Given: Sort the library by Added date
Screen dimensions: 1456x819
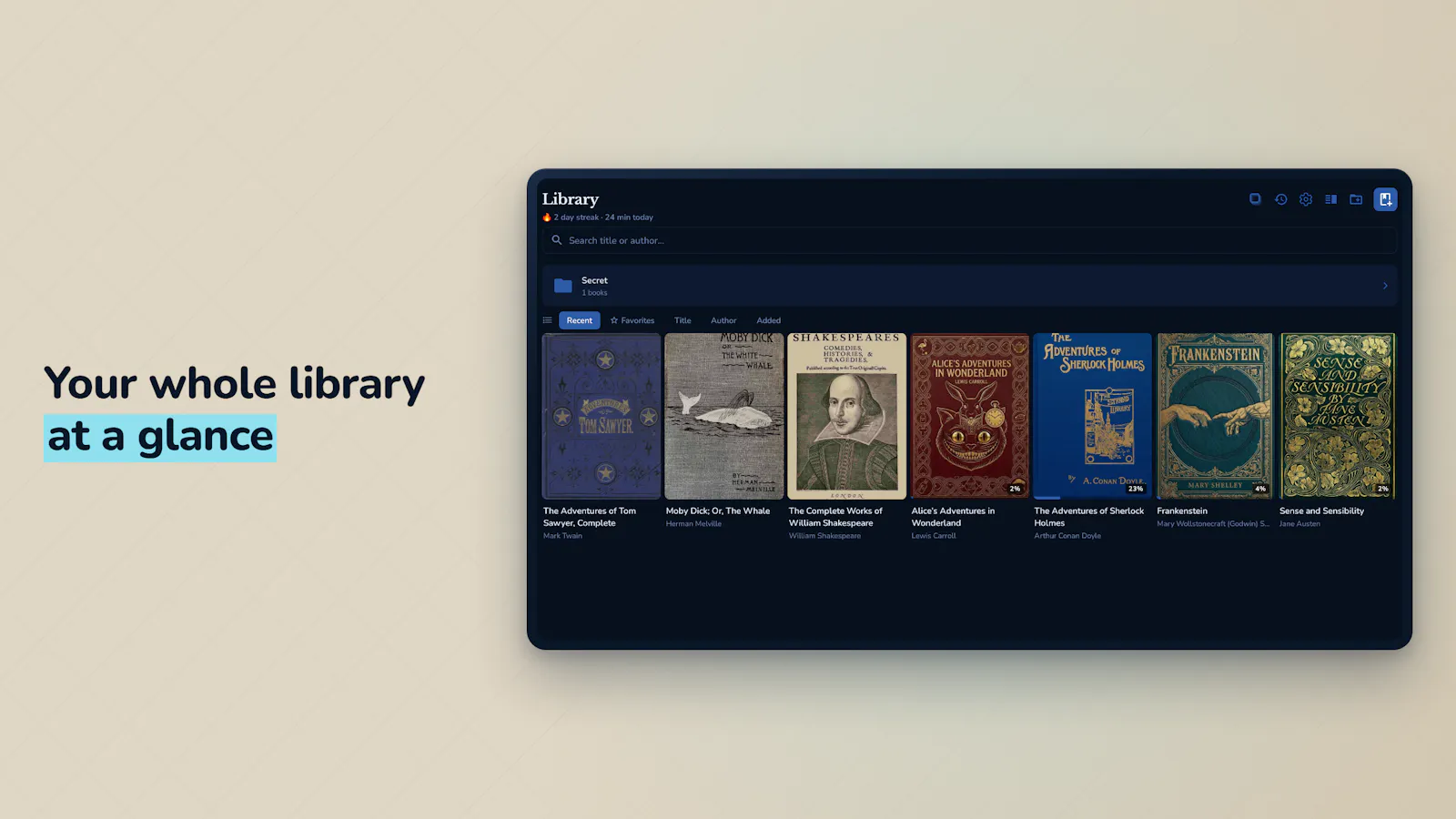Looking at the screenshot, I should [x=769, y=320].
